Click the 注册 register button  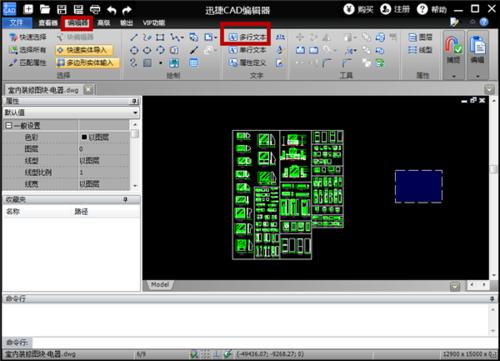point(395,9)
